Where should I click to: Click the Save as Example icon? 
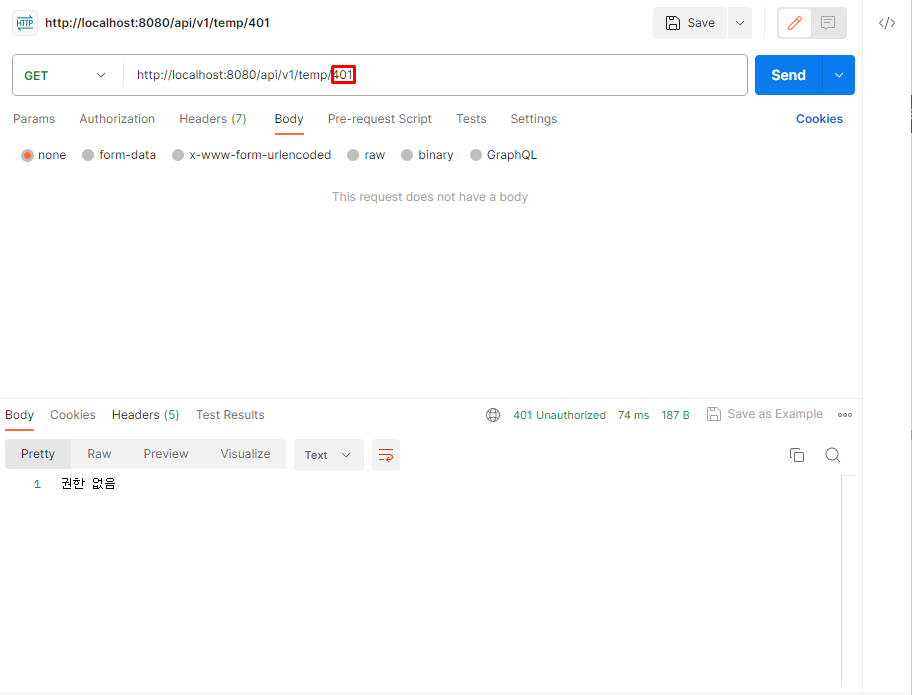713,414
